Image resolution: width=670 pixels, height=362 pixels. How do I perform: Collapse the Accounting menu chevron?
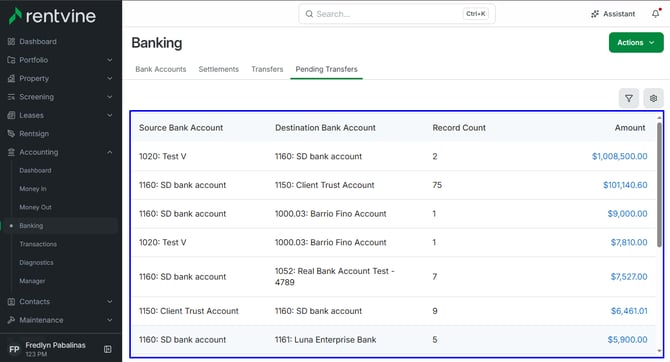[110, 152]
